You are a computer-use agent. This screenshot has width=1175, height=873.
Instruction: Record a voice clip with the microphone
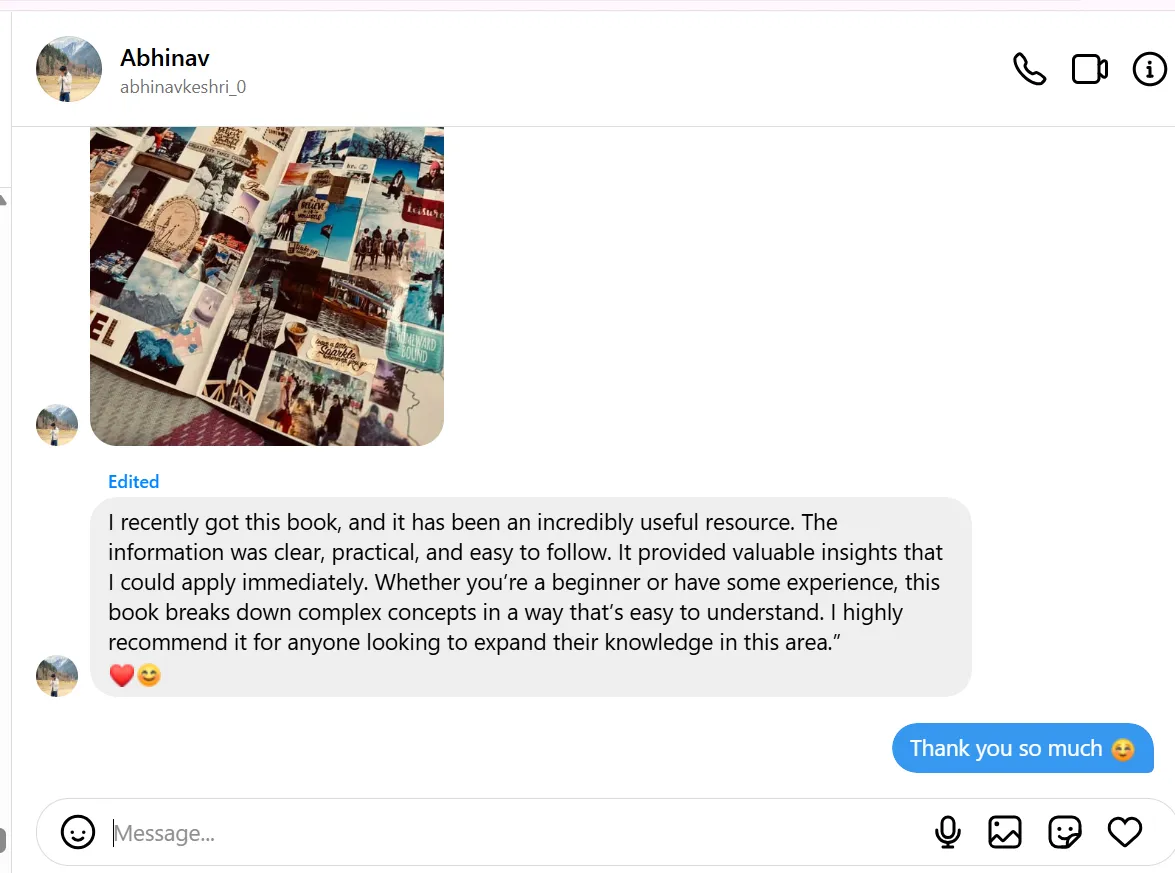point(947,832)
